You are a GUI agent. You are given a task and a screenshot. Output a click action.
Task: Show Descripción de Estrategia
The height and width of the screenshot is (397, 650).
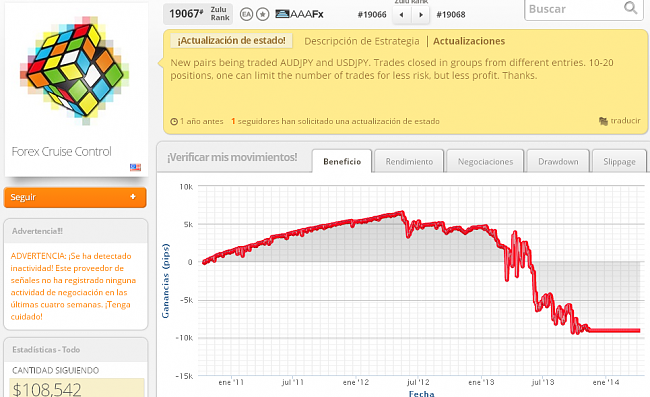(362, 41)
